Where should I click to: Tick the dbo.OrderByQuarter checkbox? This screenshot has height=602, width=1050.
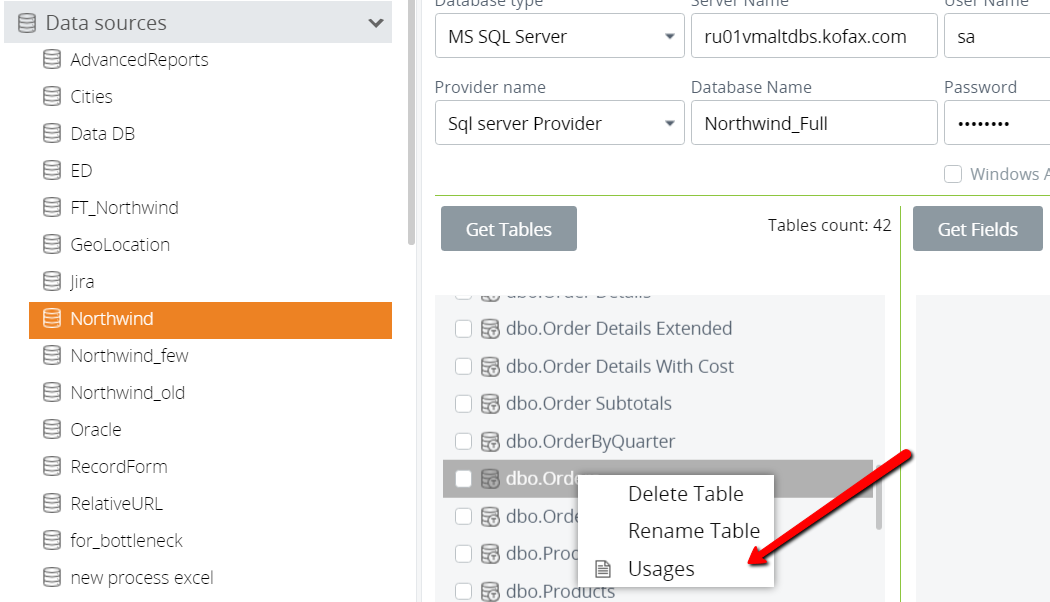pos(463,441)
